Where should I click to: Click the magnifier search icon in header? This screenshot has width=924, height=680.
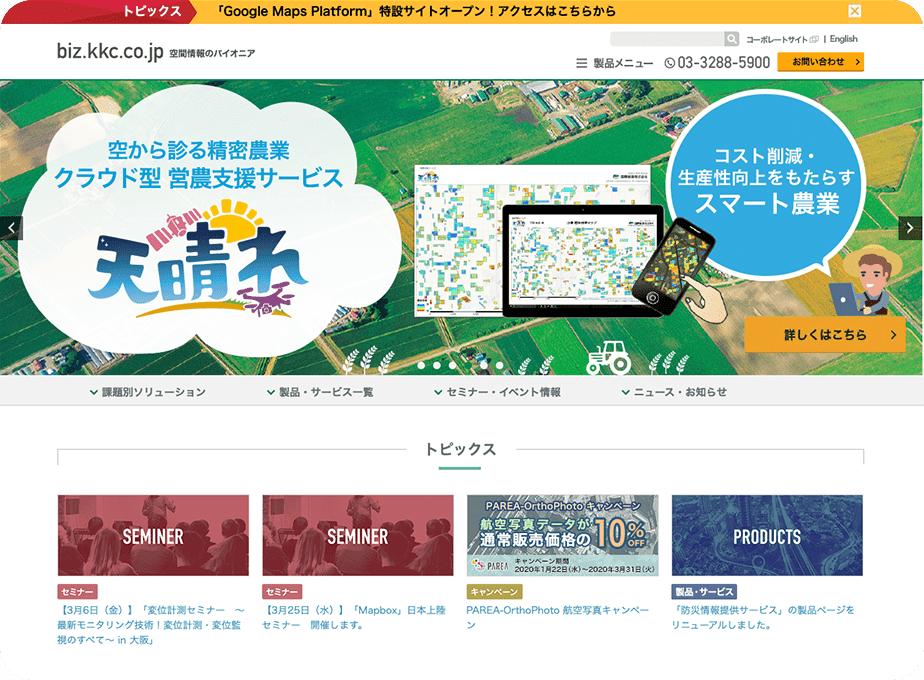pyautogui.click(x=731, y=39)
